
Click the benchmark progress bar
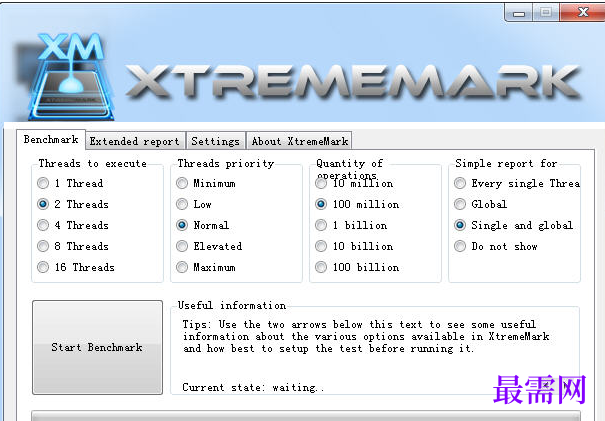coord(306,416)
